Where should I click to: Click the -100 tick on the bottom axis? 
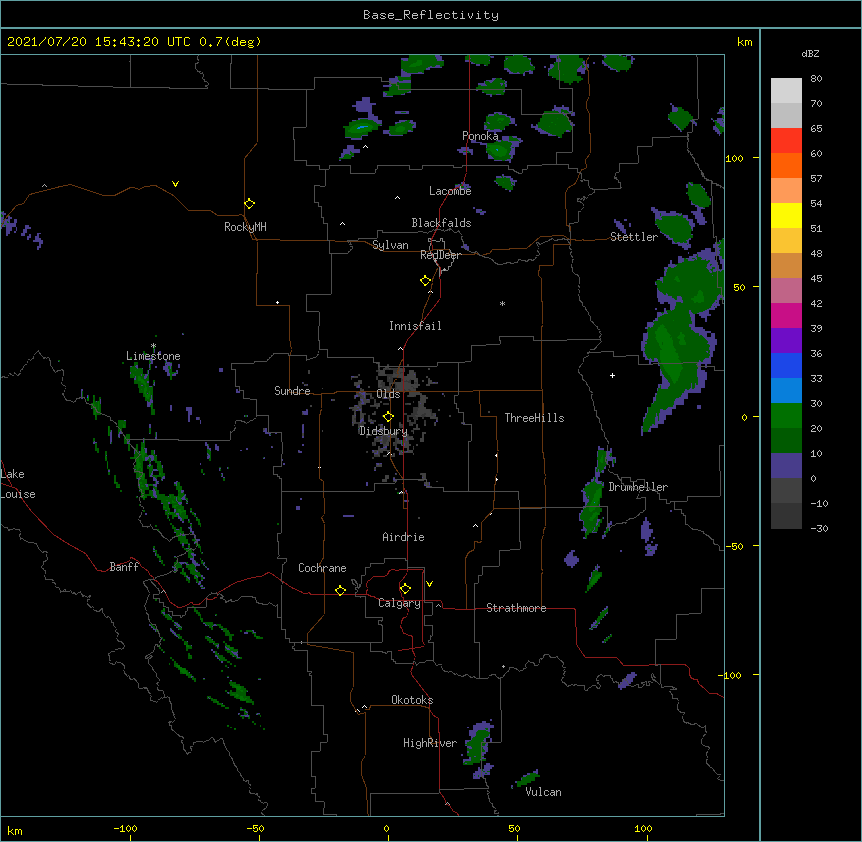click(x=125, y=828)
